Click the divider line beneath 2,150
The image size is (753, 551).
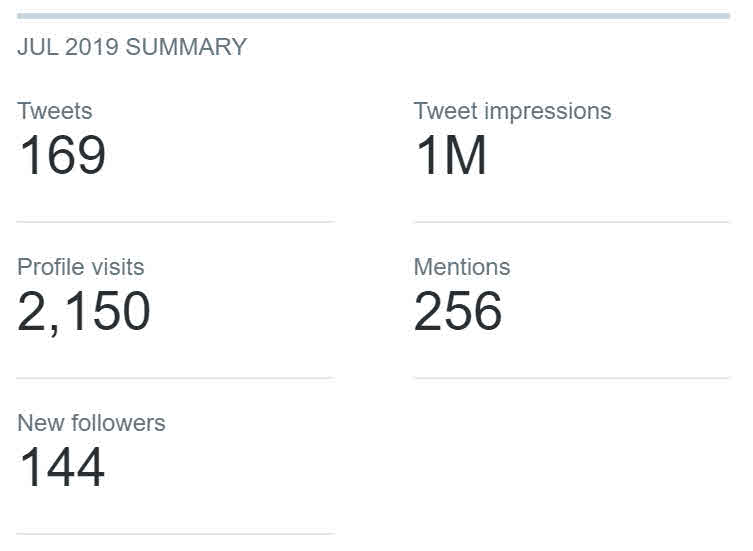pyautogui.click(x=175, y=378)
